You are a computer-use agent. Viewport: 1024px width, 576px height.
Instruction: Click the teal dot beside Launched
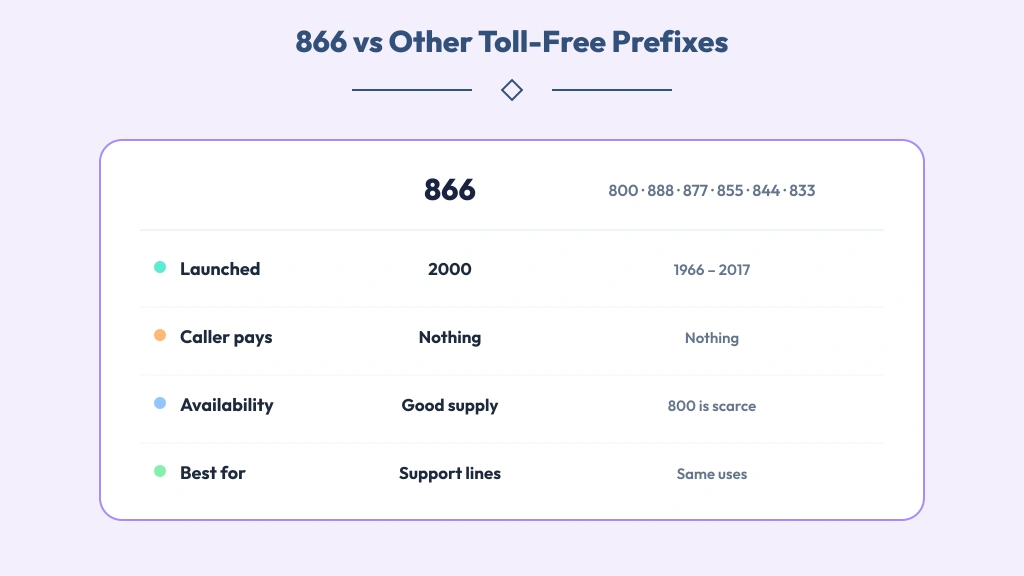160,267
